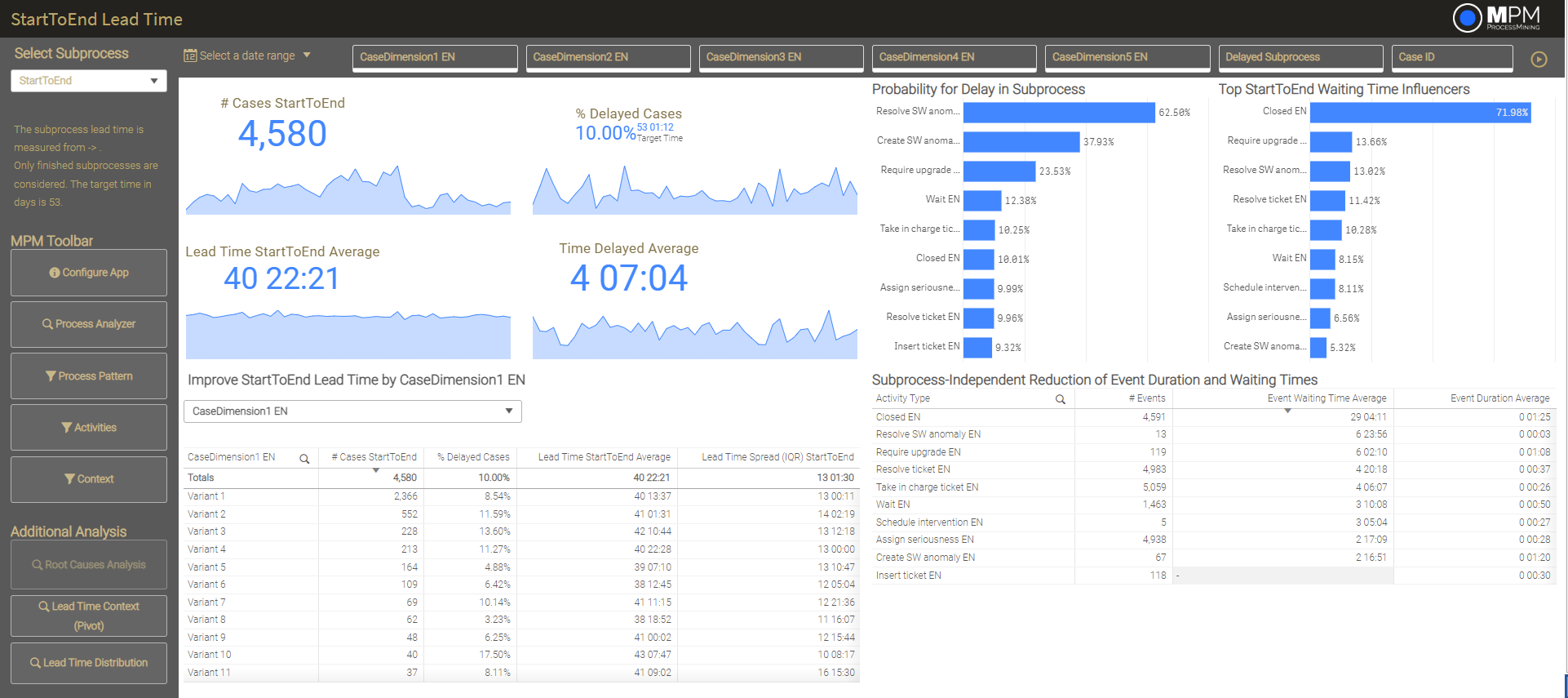
Task: Click the Resolve SW anomaly EN activity row
Action: pyautogui.click(x=1213, y=434)
